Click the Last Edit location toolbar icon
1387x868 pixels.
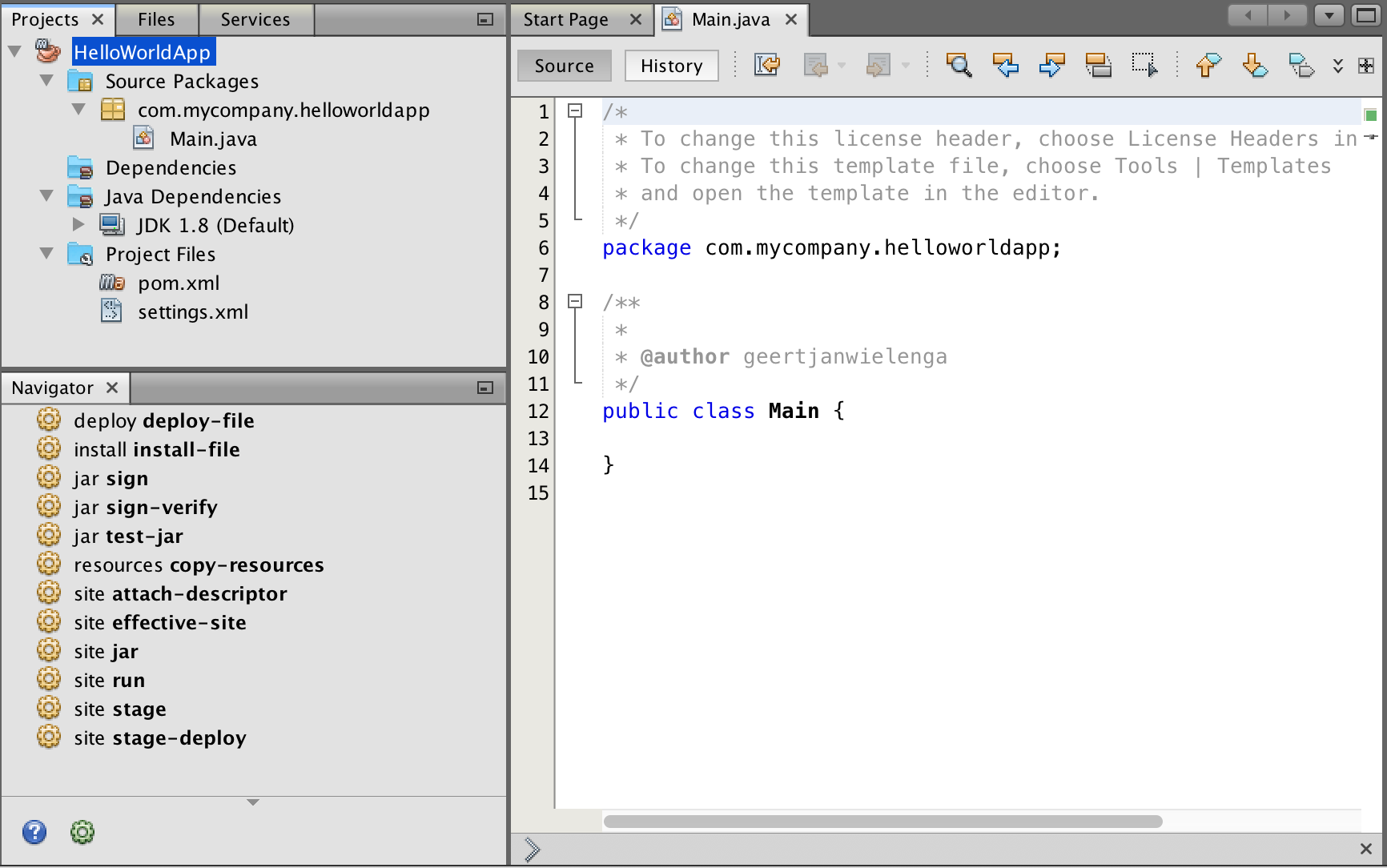(x=766, y=65)
